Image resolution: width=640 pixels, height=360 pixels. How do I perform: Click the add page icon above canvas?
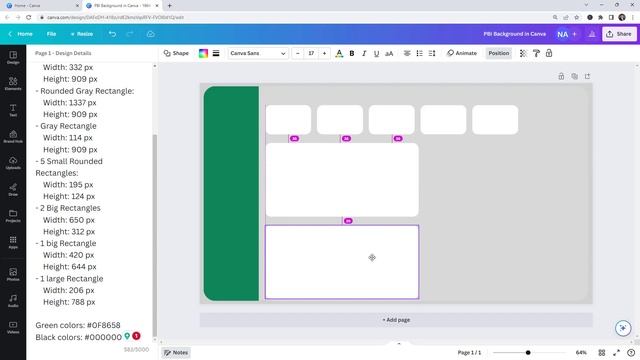587,76
